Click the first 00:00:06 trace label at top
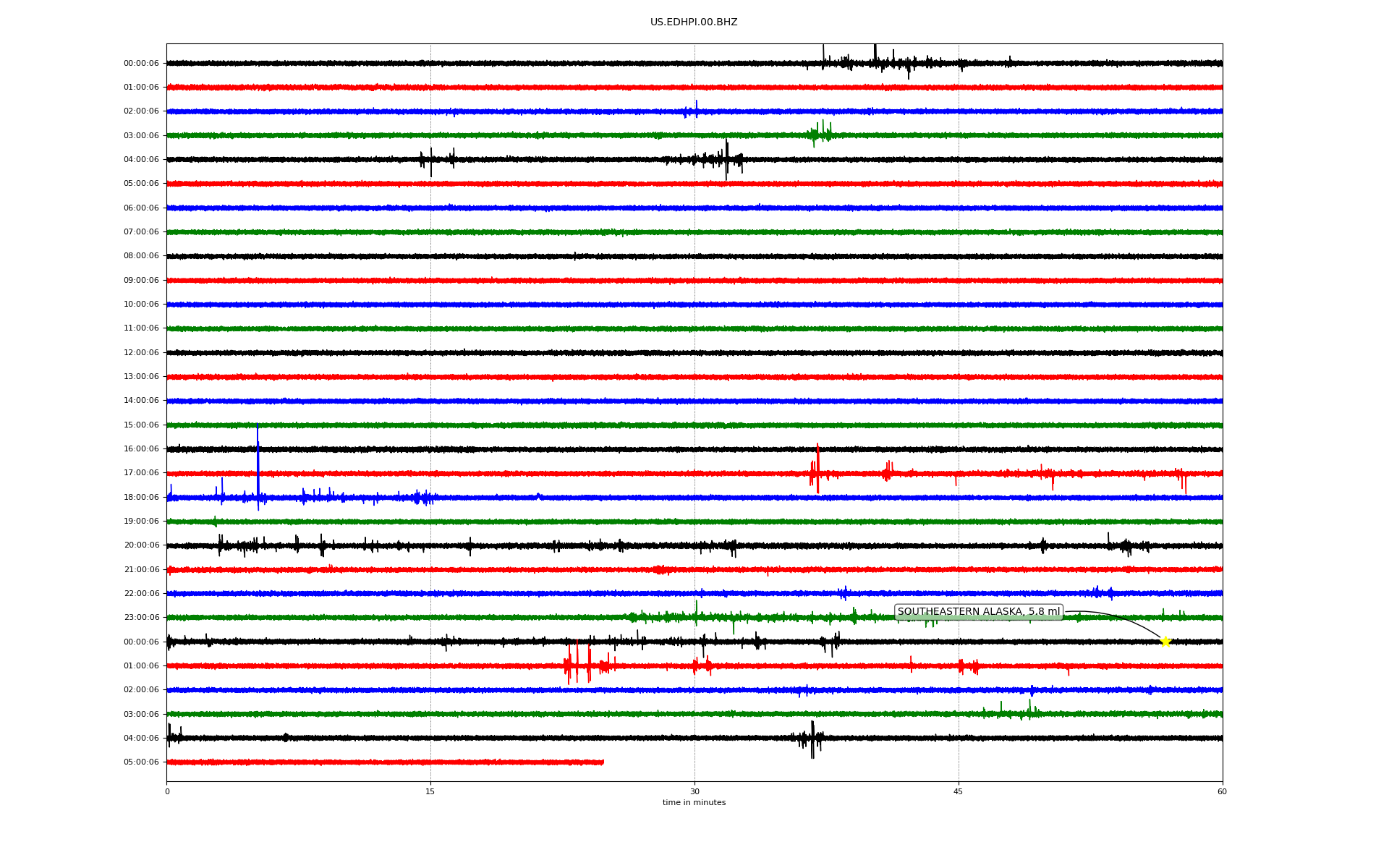Image resolution: width=1389 pixels, height=868 pixels. (x=141, y=64)
